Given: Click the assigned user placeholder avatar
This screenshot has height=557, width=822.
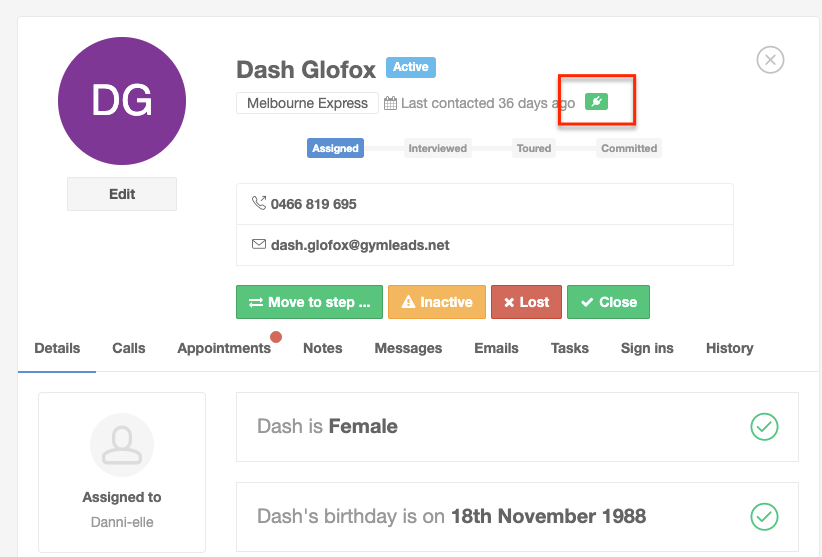Looking at the screenshot, I should (122, 445).
